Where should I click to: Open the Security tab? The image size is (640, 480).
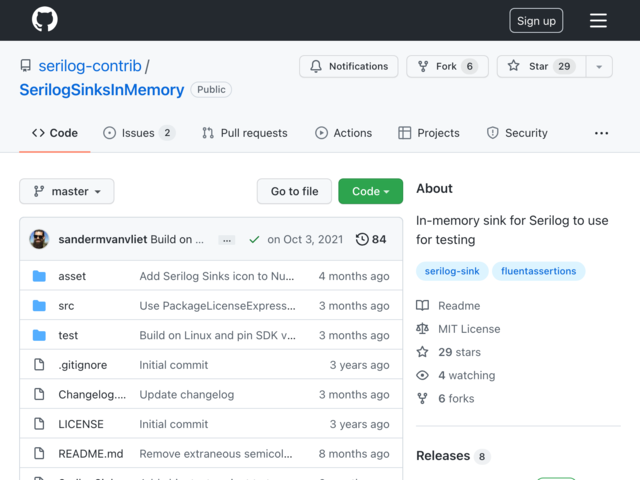pos(517,133)
